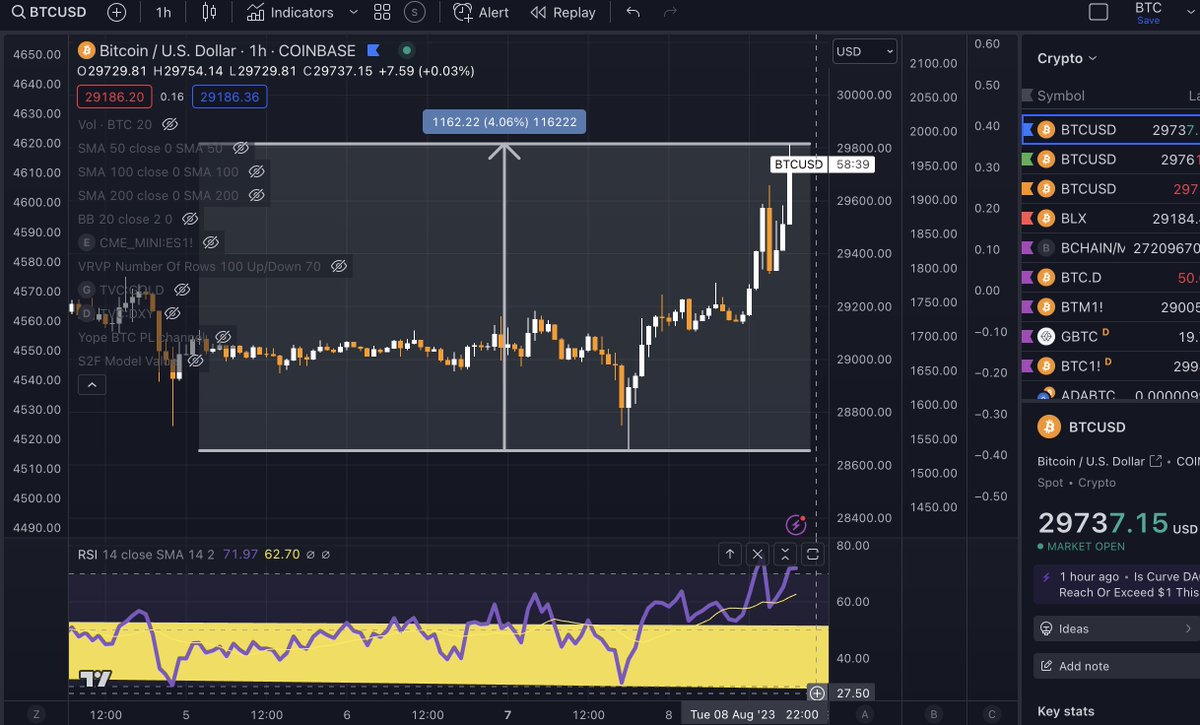
Task: Add a symbol with the plus-circle icon
Action: pos(117,12)
